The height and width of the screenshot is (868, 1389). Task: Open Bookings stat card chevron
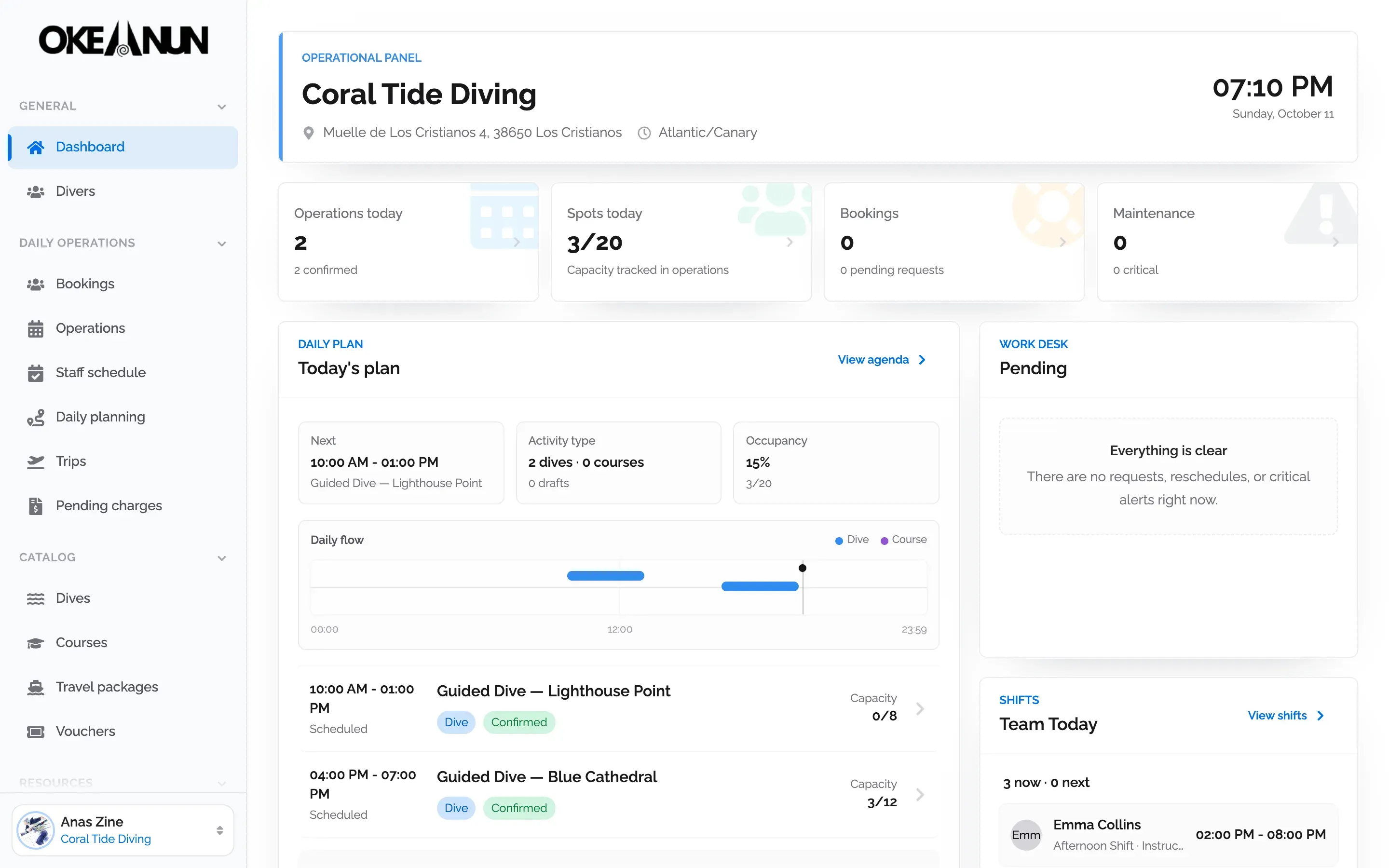[x=1062, y=242]
